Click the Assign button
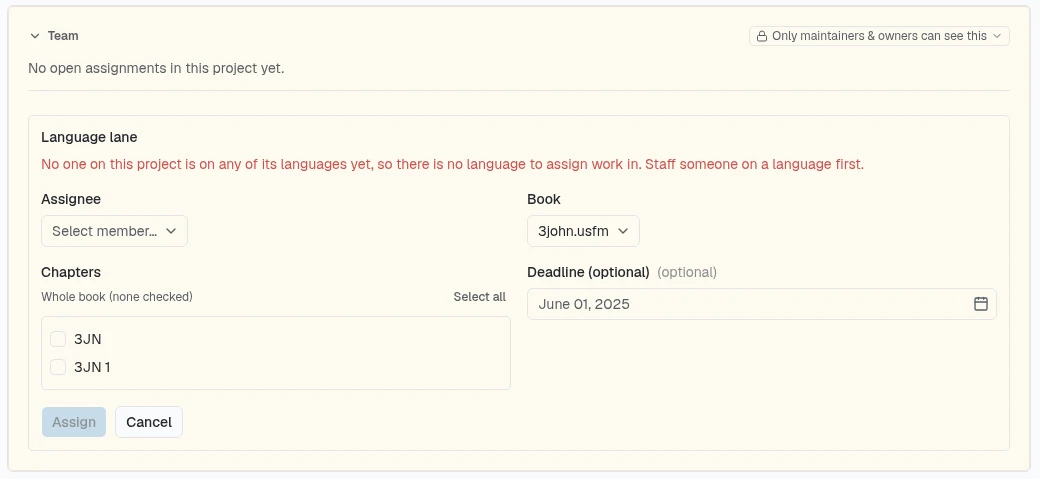Screen dimensions: 1040x479 (74, 422)
